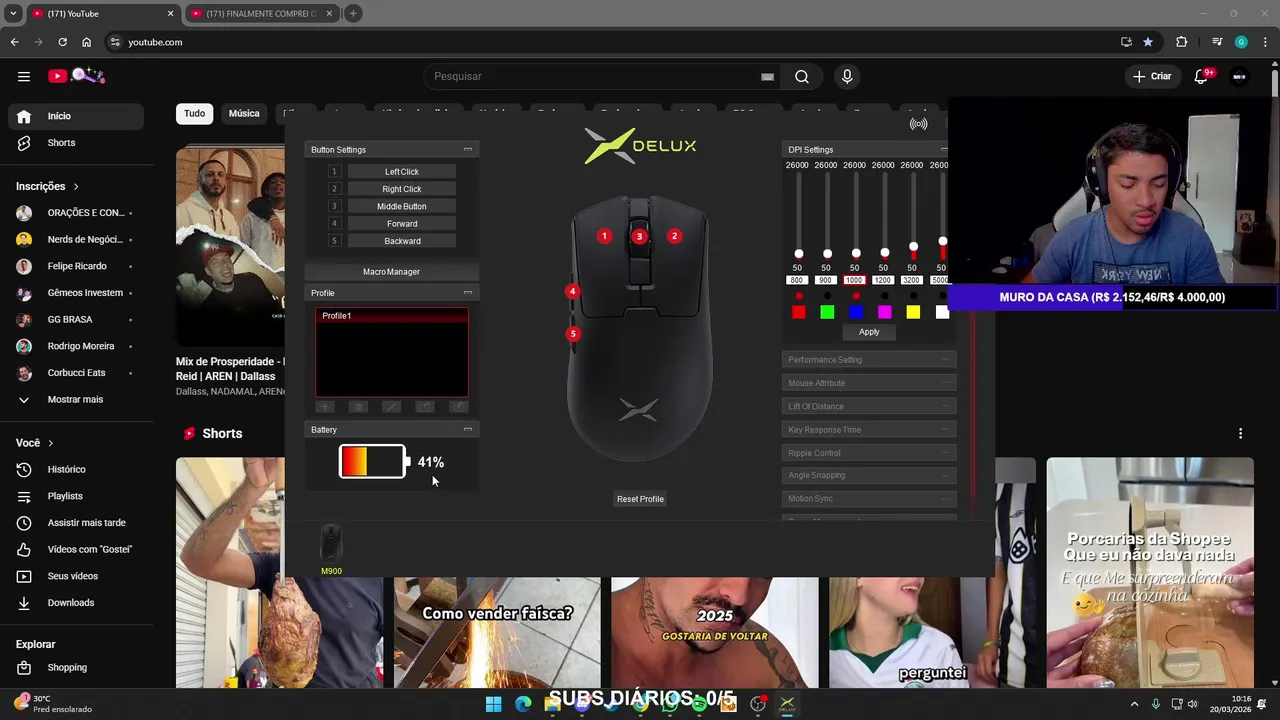The image size is (1280, 720).
Task: Open the YouTube hamburger menu
Action: [x=24, y=76]
